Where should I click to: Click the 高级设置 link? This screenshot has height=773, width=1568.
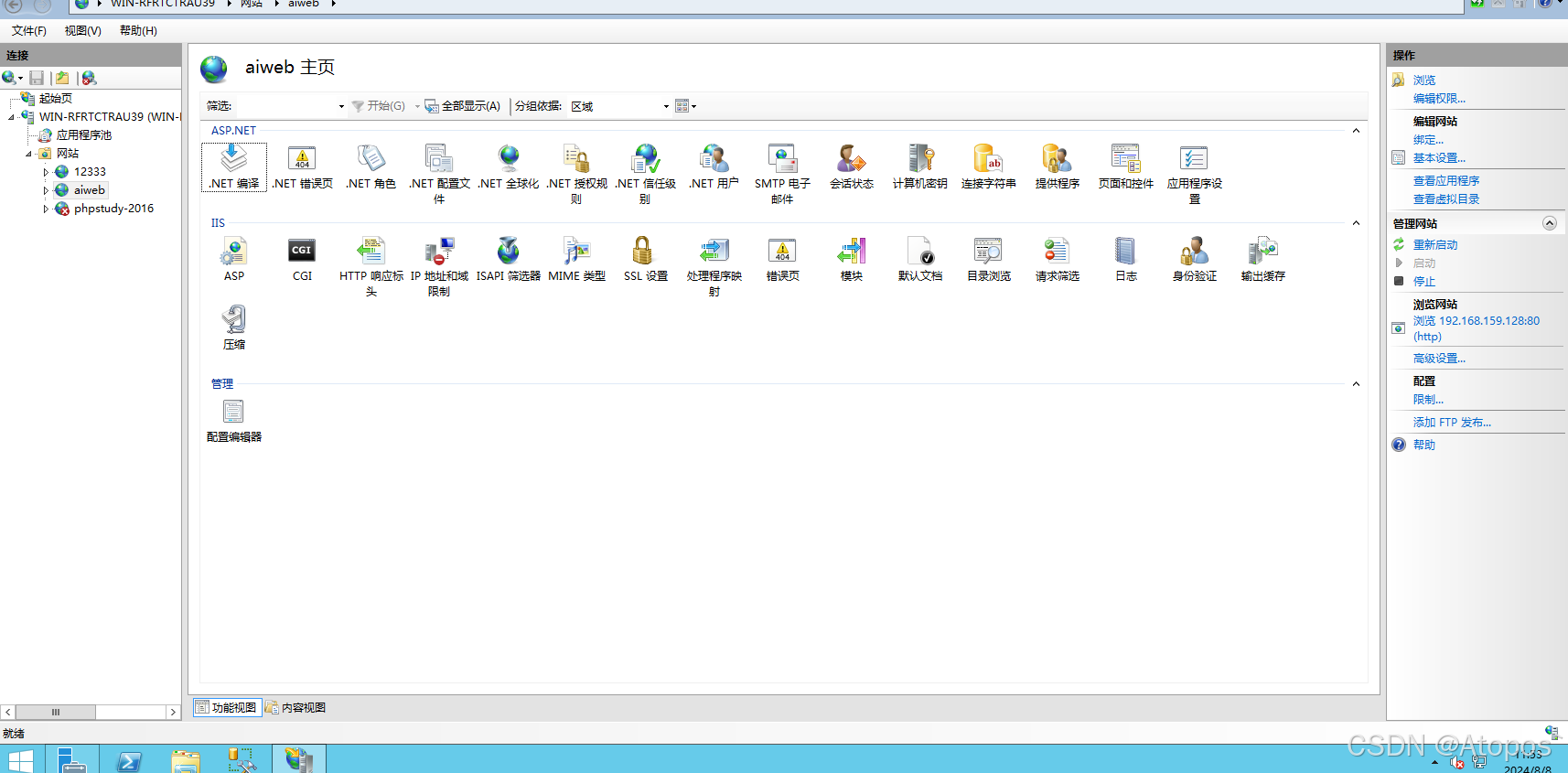(x=1439, y=359)
